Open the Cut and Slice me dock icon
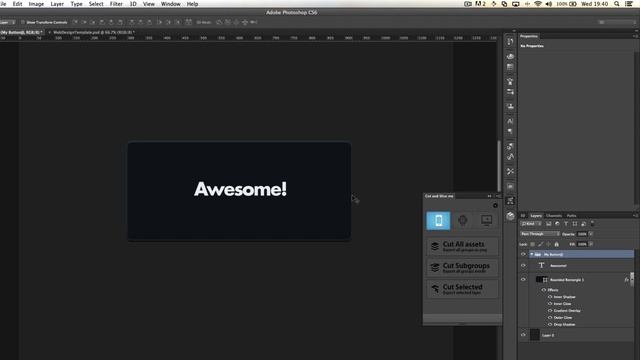 510,201
